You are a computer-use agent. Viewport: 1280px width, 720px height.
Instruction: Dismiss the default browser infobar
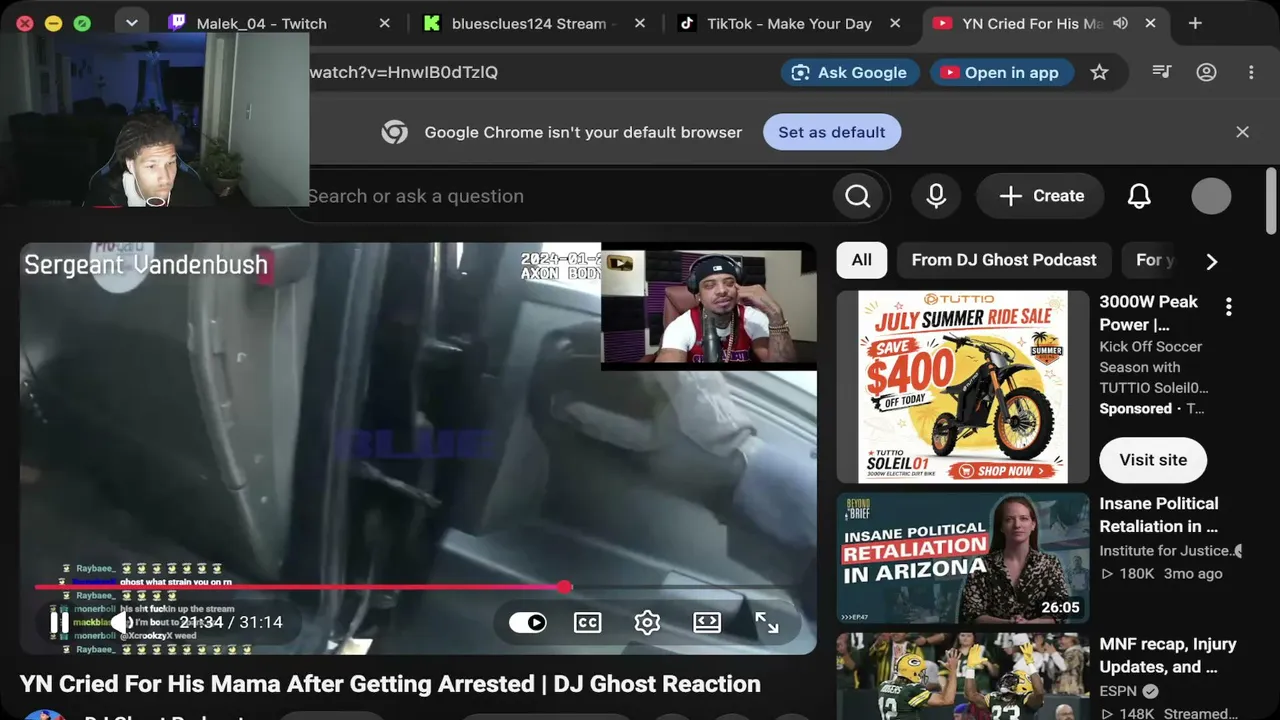click(x=1242, y=132)
